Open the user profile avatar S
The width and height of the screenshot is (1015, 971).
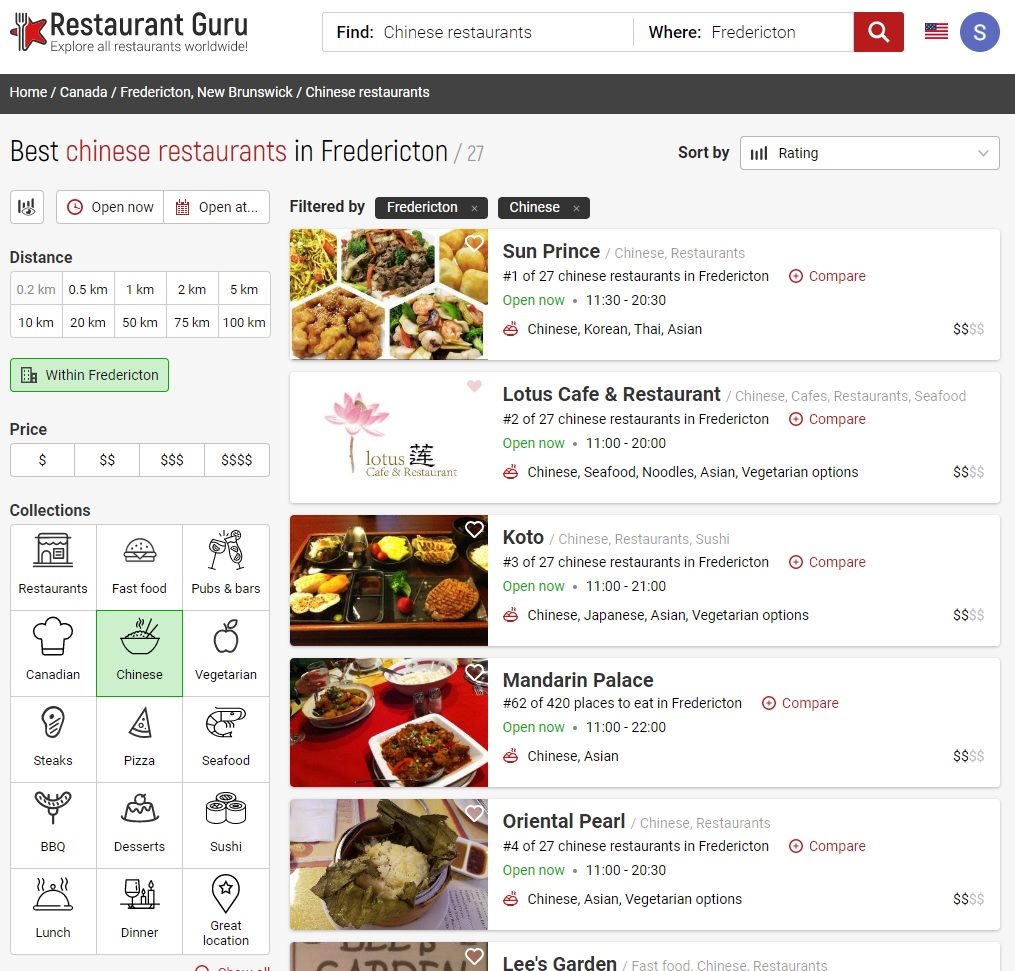tap(979, 32)
